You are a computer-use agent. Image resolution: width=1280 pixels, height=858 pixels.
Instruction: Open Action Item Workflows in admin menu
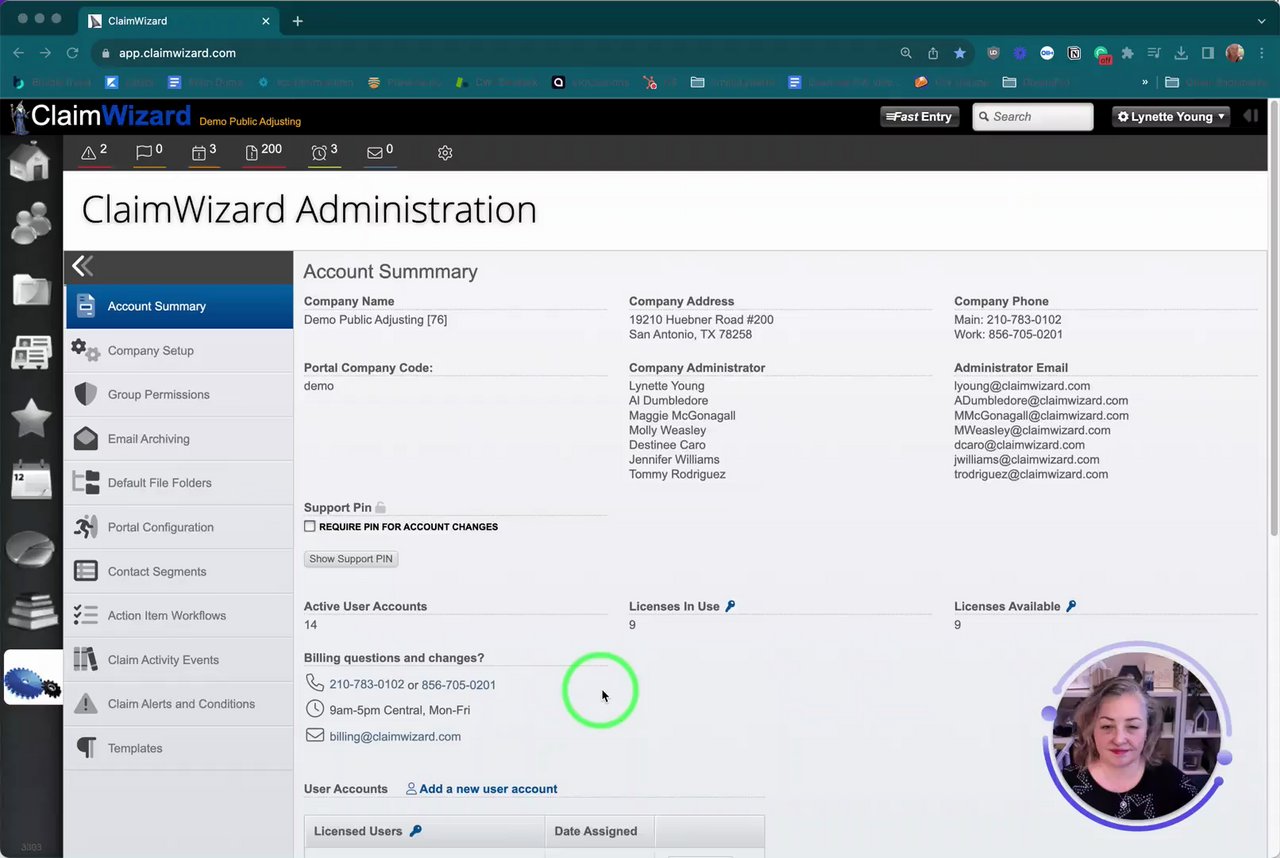pyautogui.click(x=179, y=616)
